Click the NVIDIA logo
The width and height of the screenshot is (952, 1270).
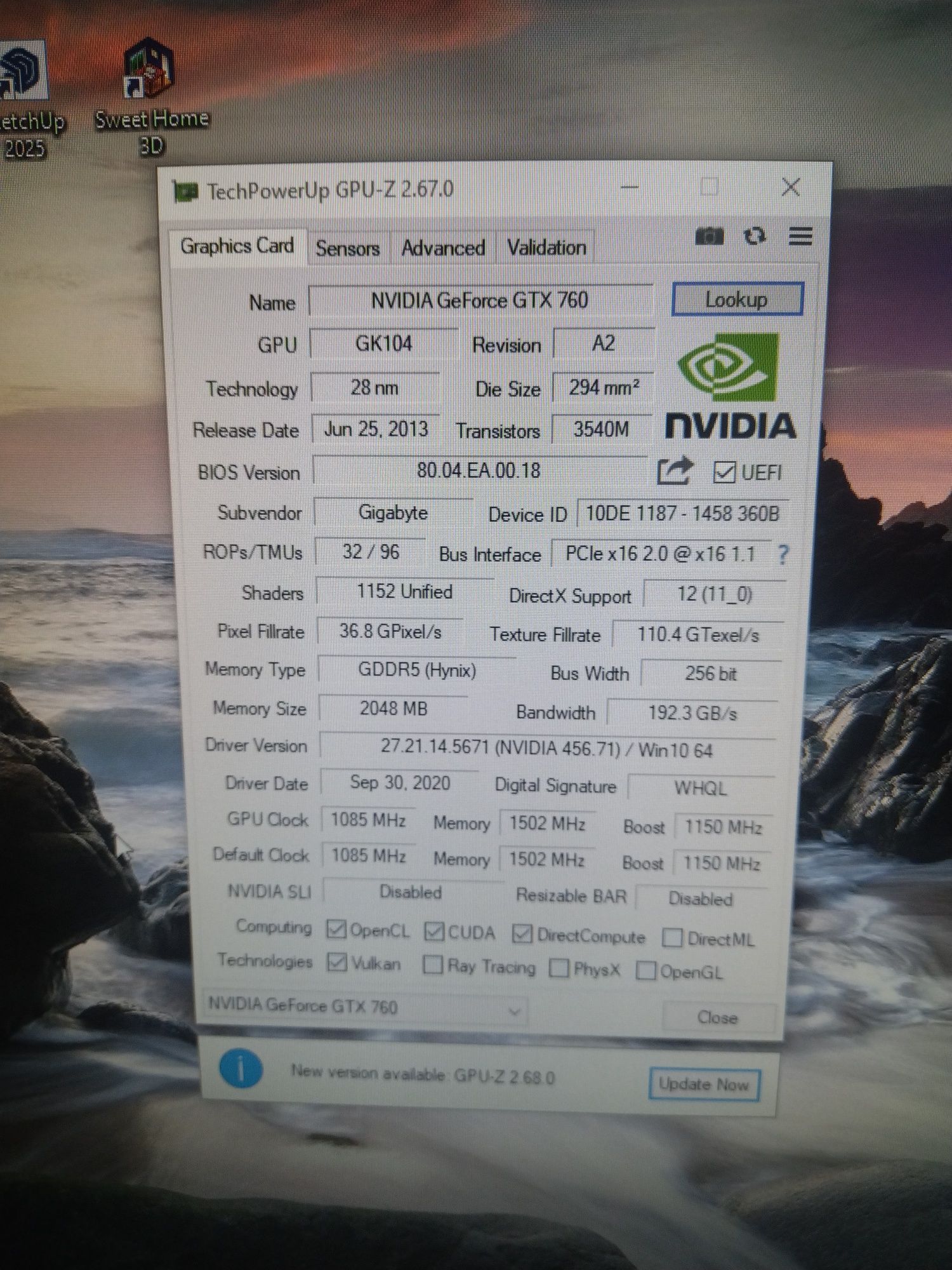pos(730,386)
